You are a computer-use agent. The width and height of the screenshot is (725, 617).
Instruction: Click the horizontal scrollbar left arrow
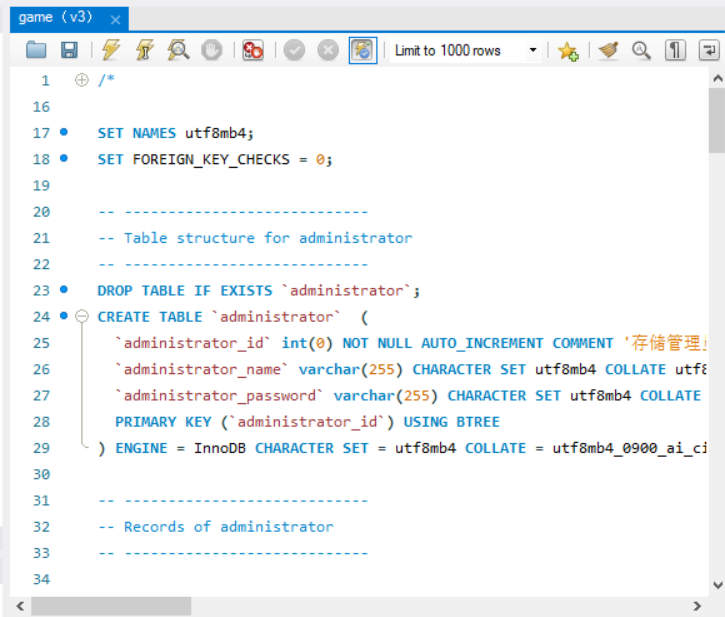coord(20,606)
